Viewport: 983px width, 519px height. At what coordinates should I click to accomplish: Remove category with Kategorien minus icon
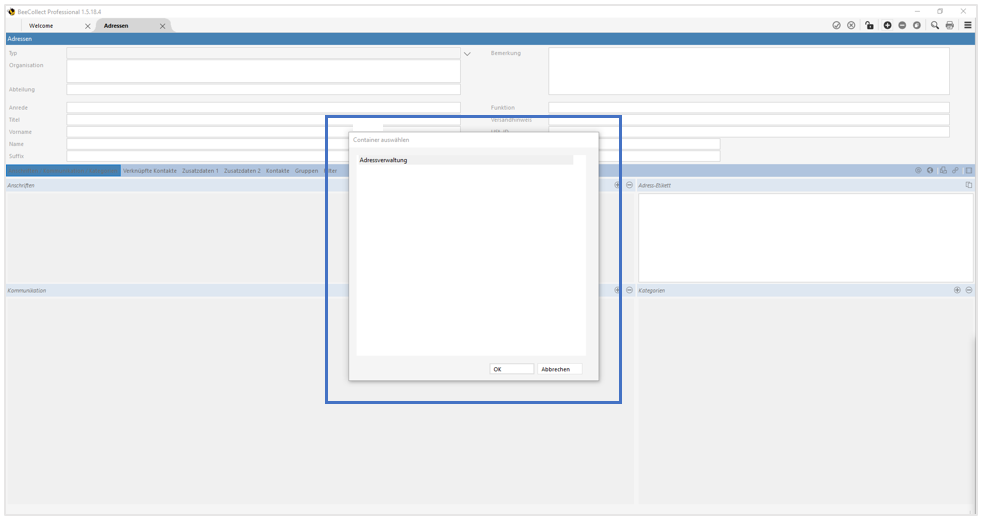pyautogui.click(x=969, y=290)
